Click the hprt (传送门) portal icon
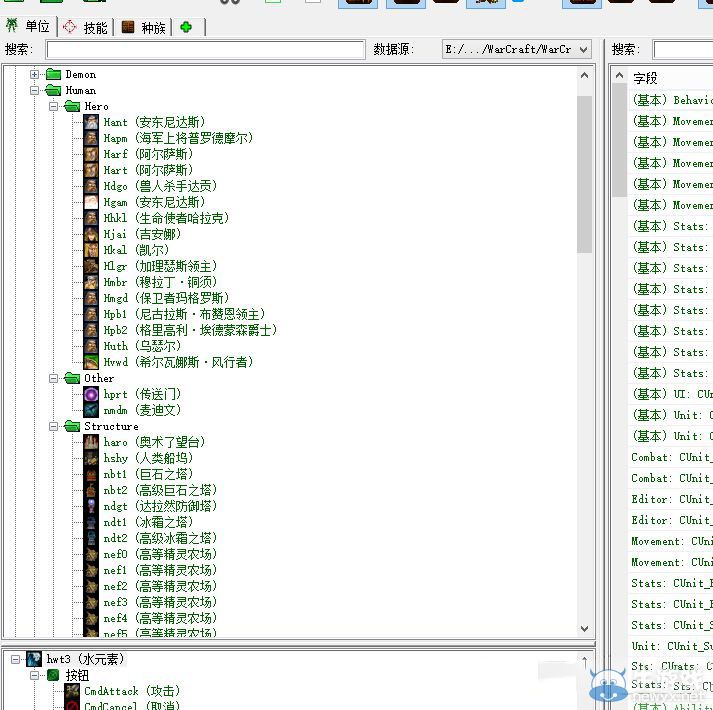The image size is (713, 710). point(91,394)
